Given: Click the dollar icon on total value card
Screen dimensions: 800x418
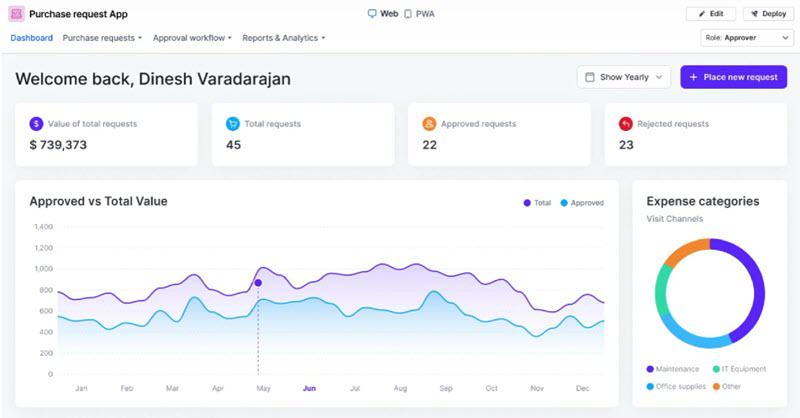Looking at the screenshot, I should (x=36, y=124).
